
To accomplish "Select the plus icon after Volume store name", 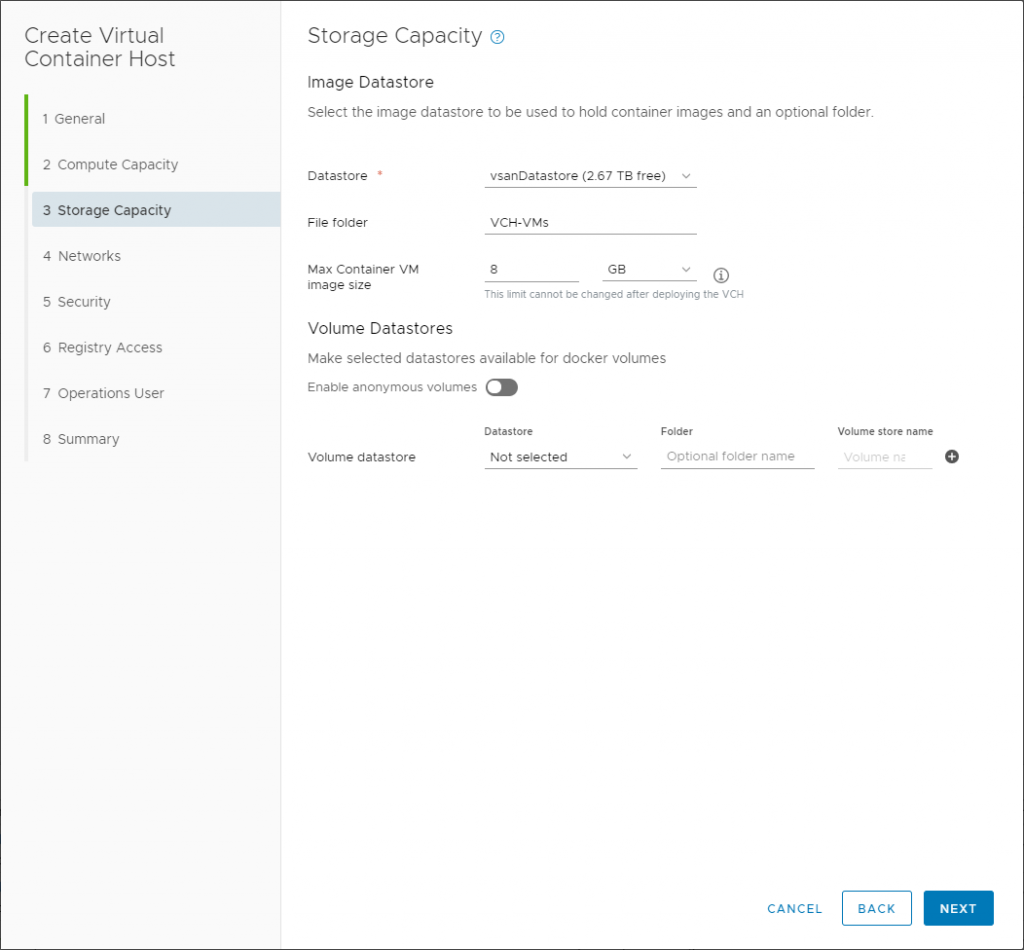I will pyautogui.click(x=951, y=456).
